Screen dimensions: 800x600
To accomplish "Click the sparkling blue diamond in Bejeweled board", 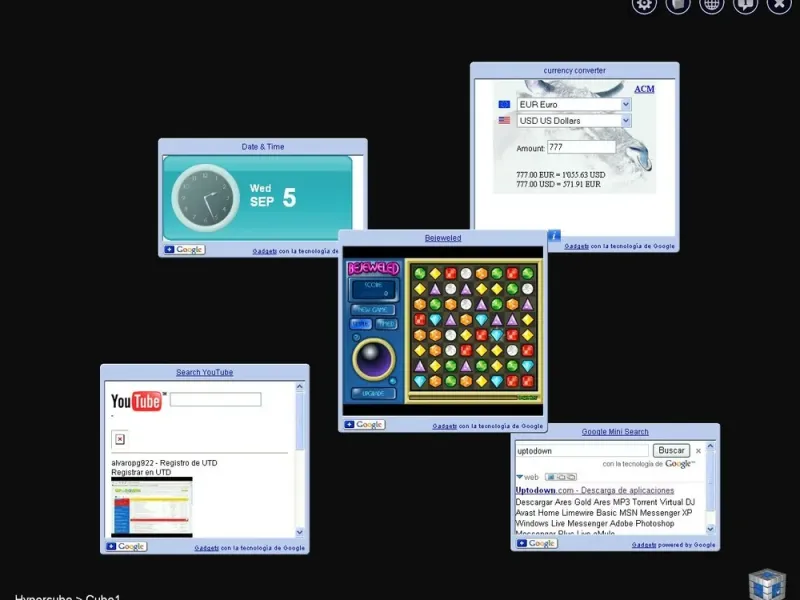I will tap(497, 335).
